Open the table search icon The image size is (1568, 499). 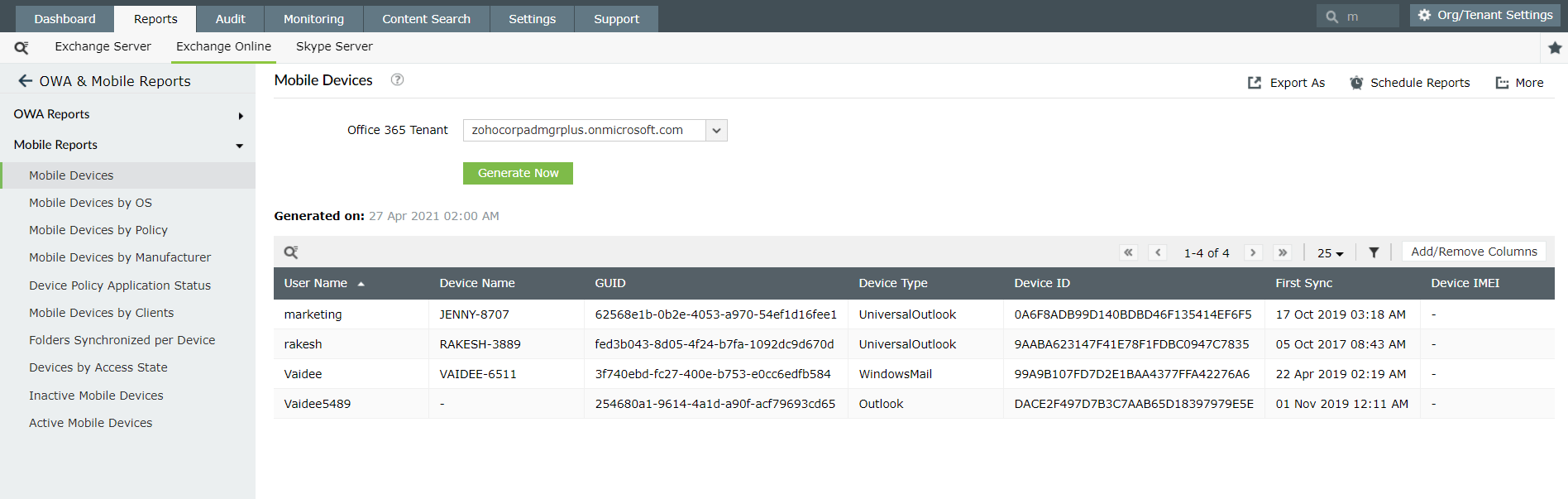(291, 252)
